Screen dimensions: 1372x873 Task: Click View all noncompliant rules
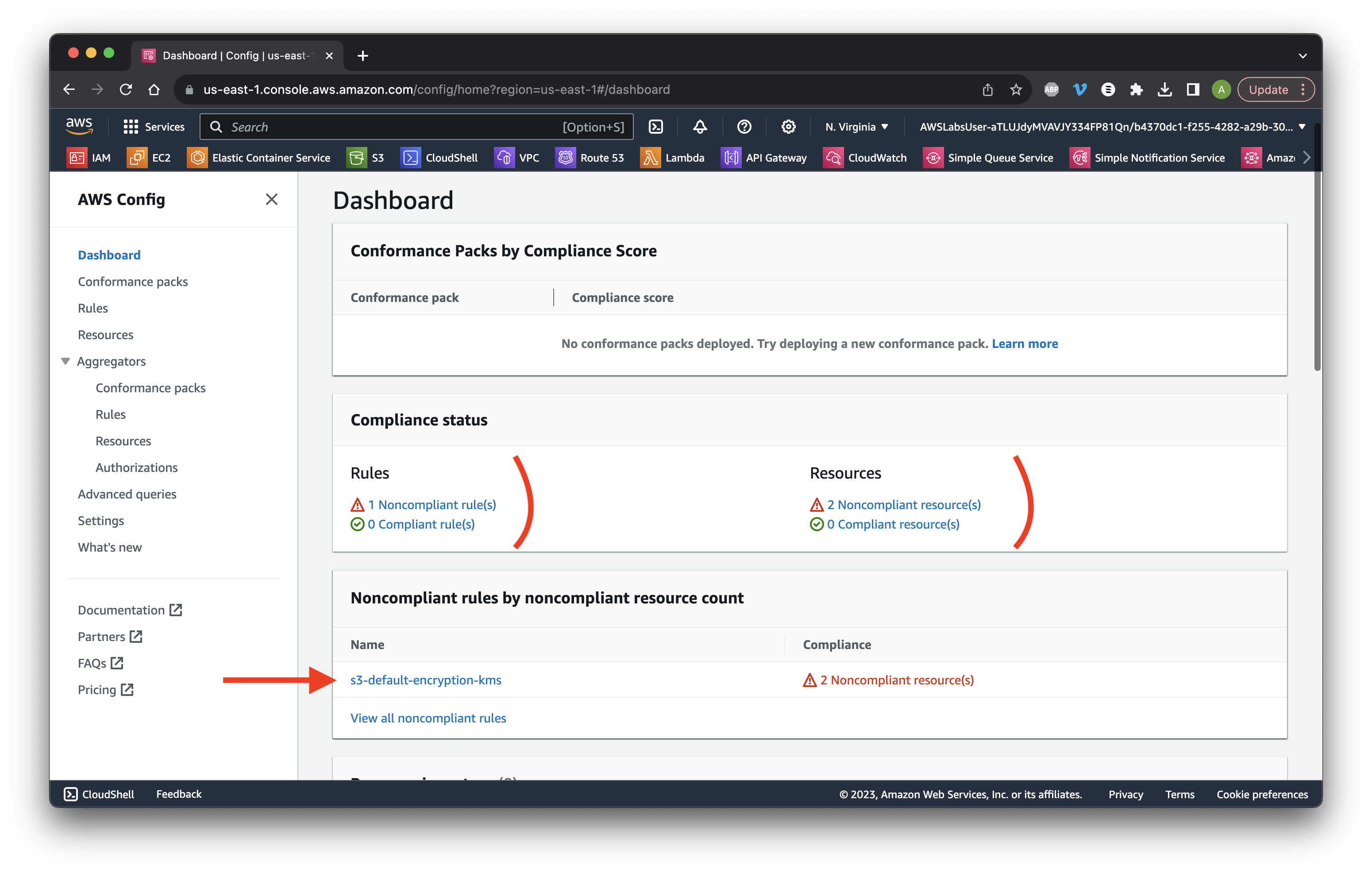coord(428,718)
